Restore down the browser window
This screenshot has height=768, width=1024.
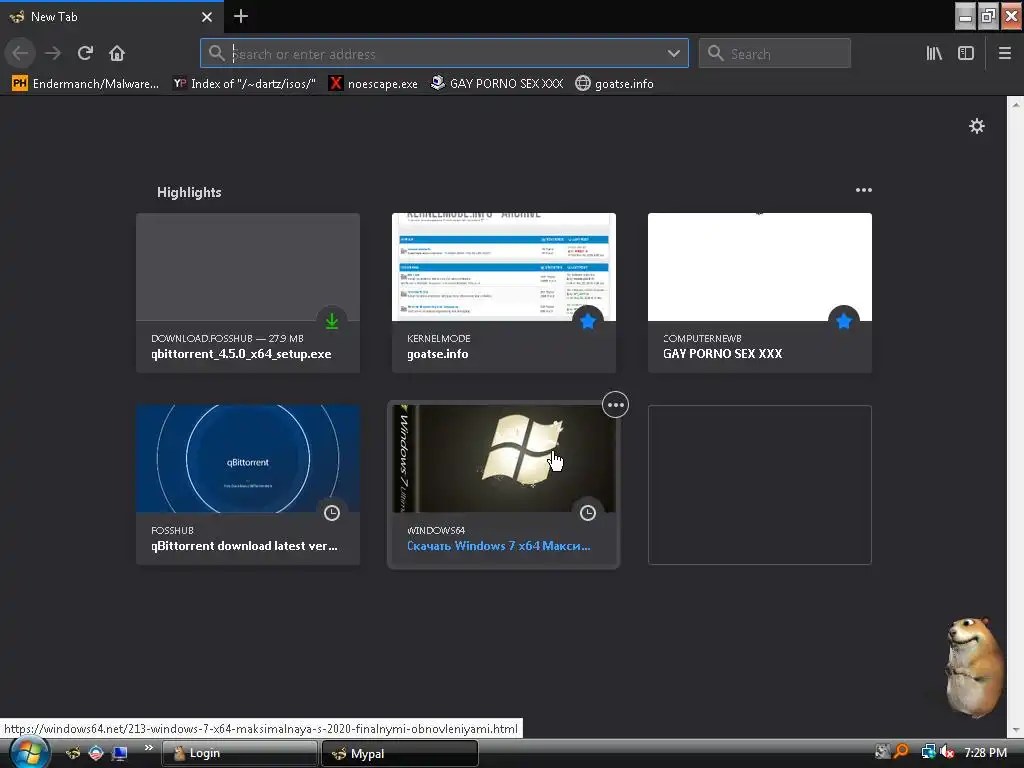click(x=988, y=16)
